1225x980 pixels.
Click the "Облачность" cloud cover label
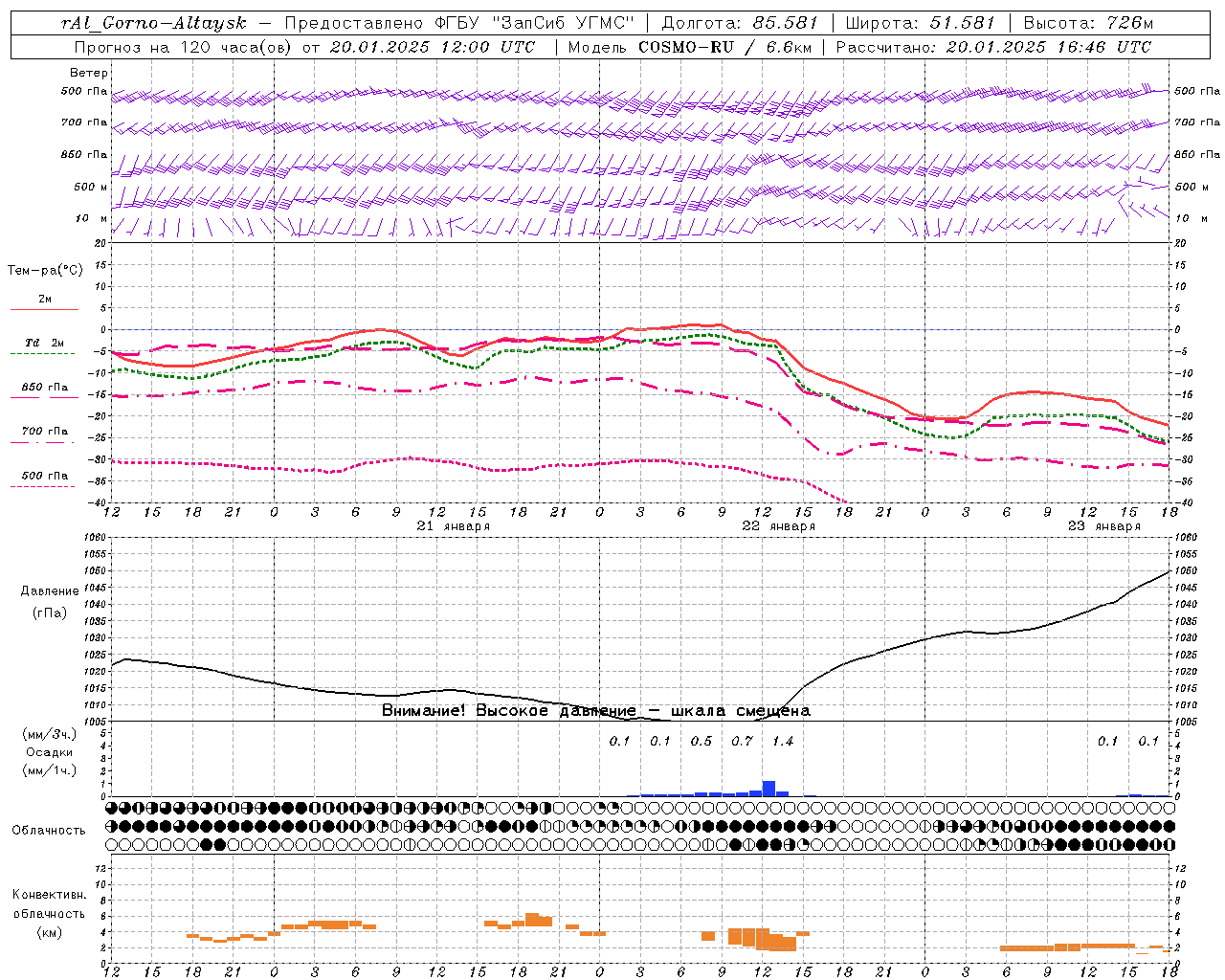pos(49,830)
